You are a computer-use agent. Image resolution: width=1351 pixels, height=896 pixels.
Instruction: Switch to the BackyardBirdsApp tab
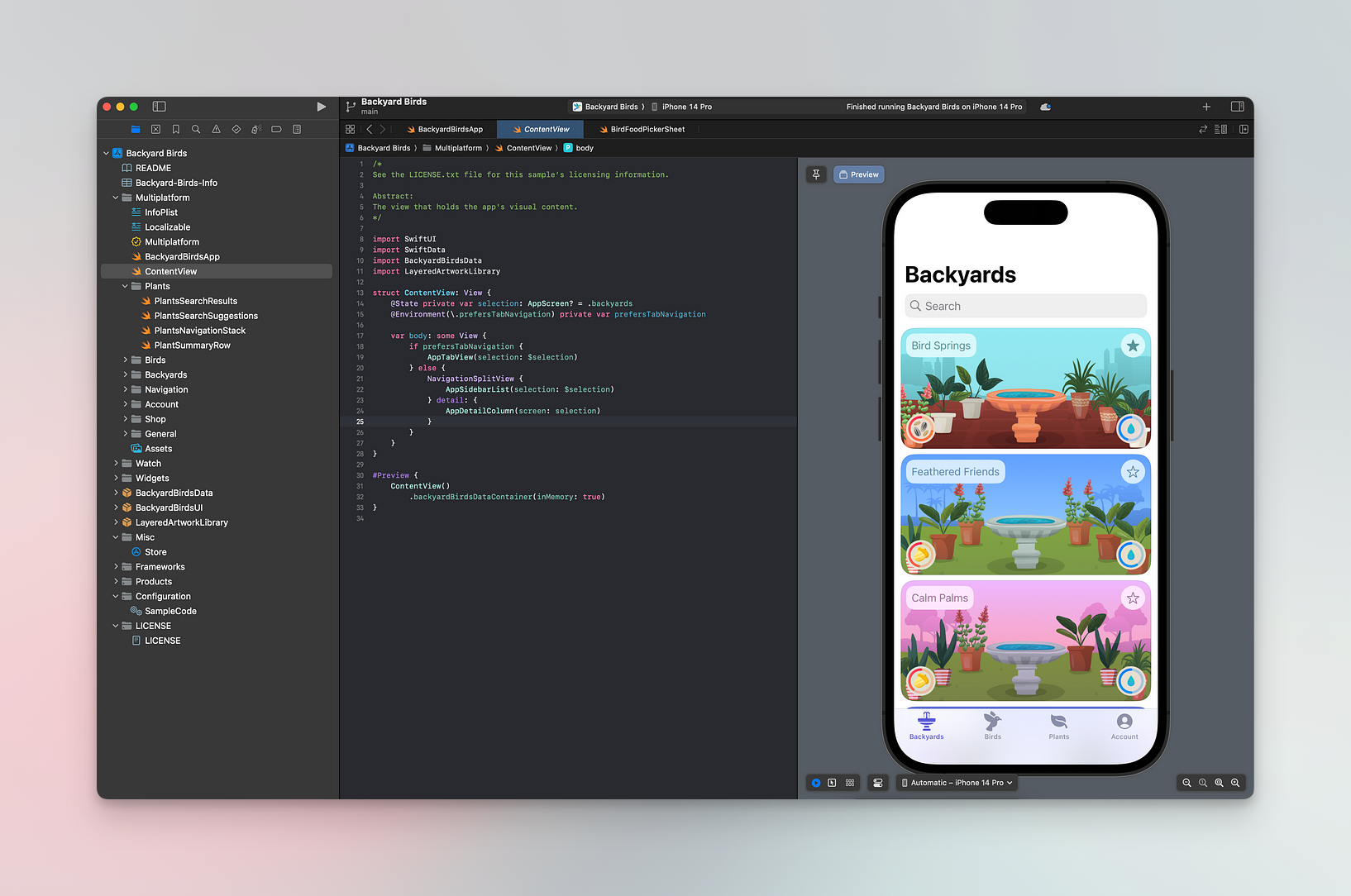(x=449, y=129)
